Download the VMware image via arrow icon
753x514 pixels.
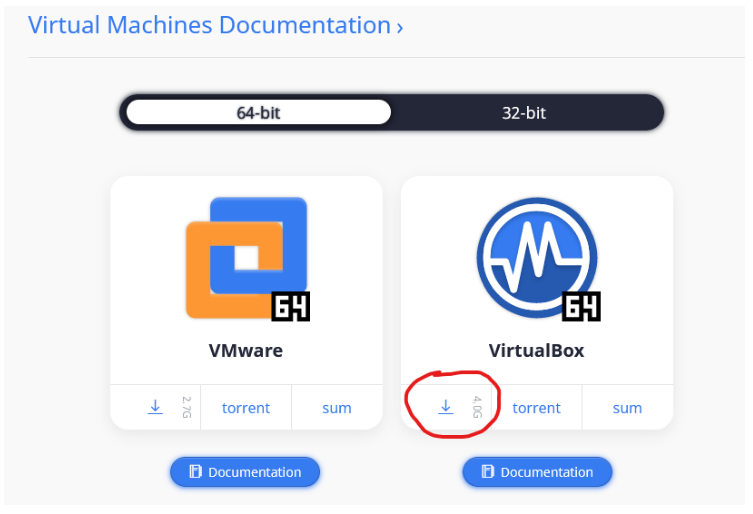(155, 407)
